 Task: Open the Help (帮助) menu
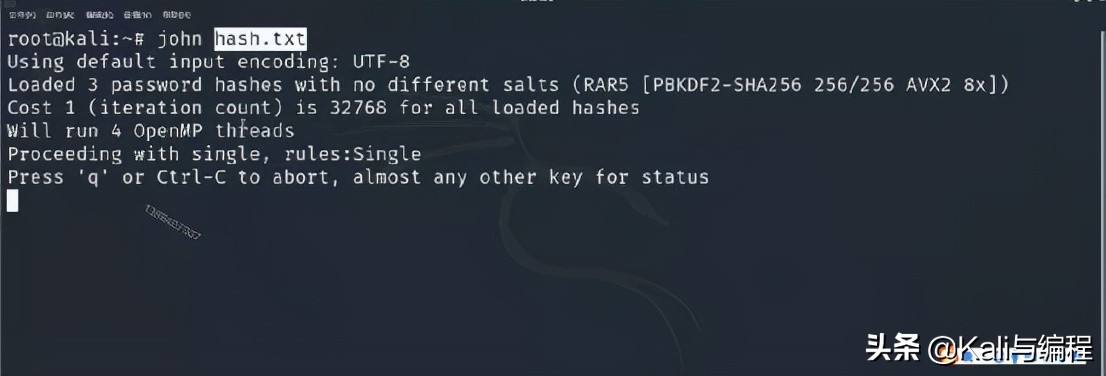click(x=176, y=15)
